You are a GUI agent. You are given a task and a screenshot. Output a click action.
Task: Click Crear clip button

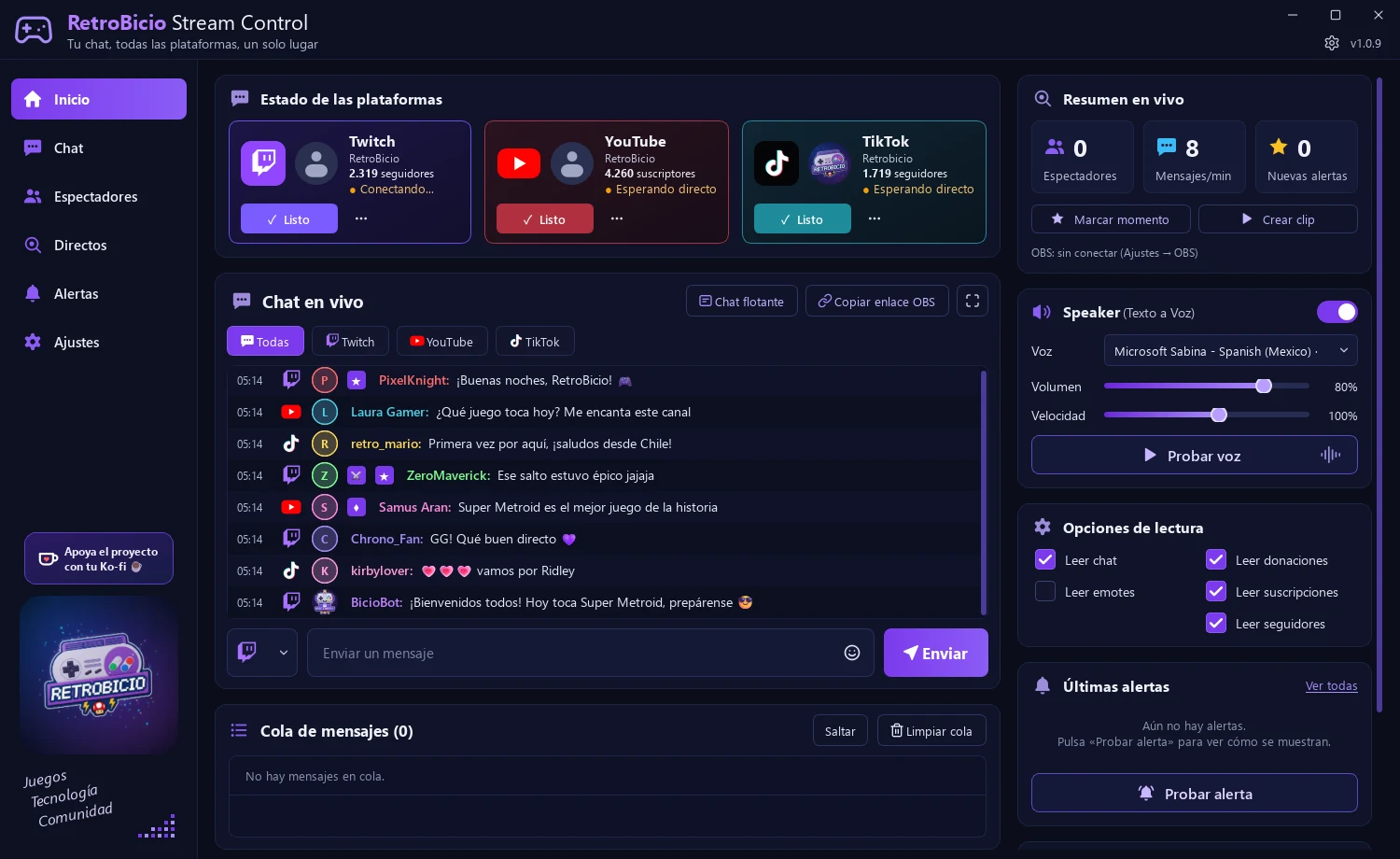point(1278,218)
